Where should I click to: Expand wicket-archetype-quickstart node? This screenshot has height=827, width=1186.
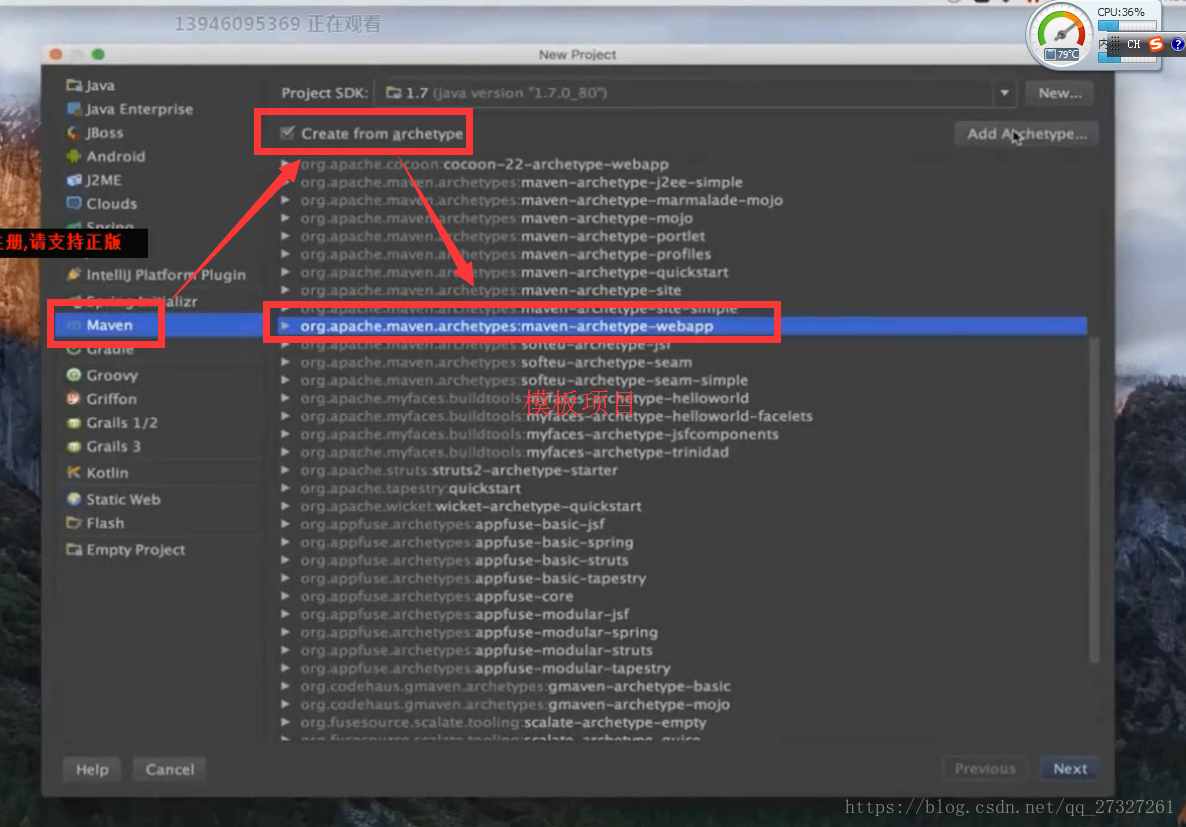(x=285, y=506)
